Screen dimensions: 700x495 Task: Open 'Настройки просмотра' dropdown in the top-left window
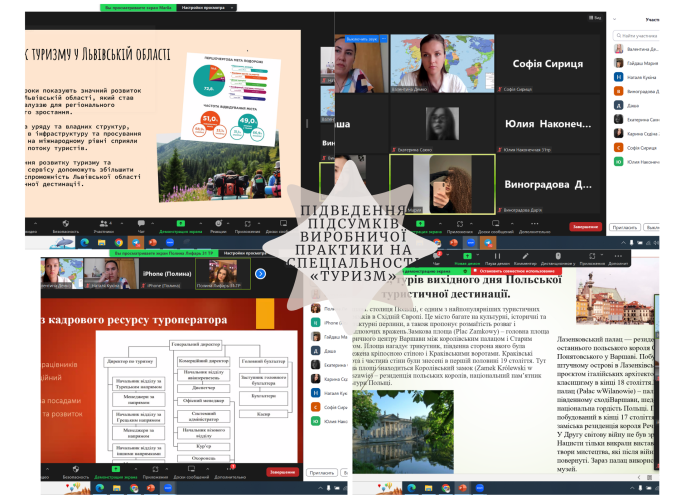coord(207,8)
